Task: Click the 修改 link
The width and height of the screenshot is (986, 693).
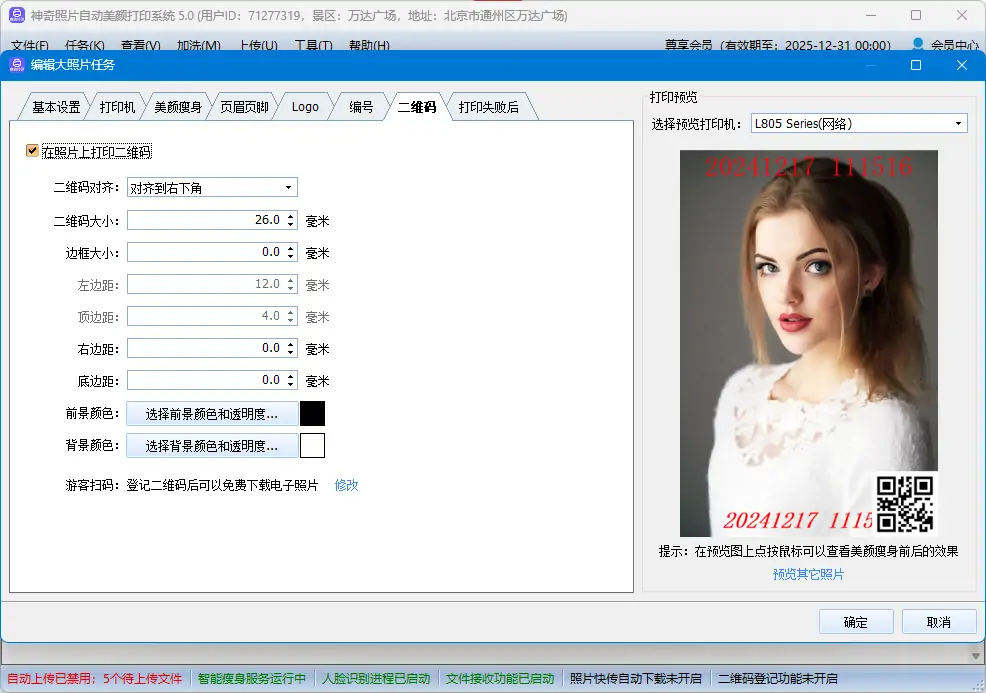Action: pyautogui.click(x=346, y=485)
